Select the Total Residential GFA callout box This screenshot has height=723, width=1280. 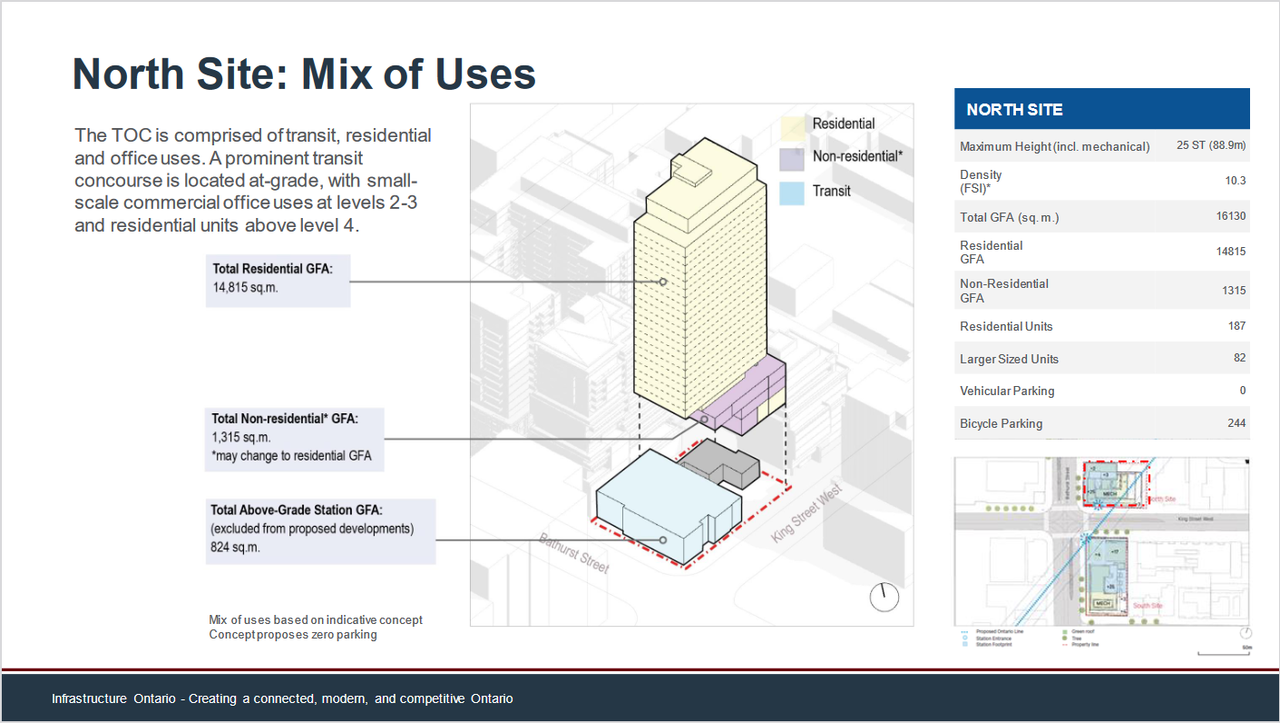point(278,279)
